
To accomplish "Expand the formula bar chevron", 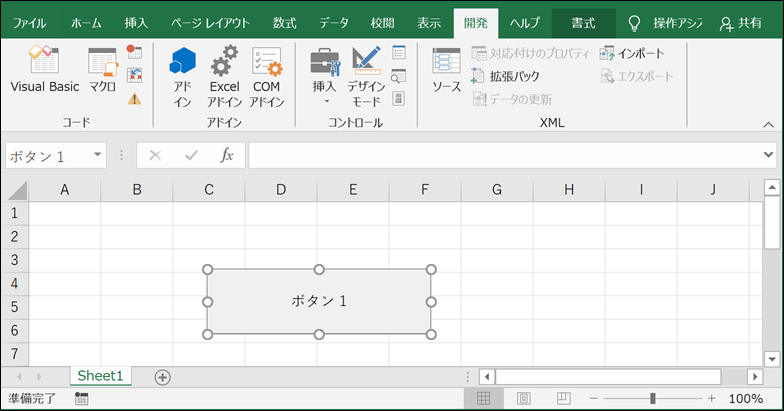I will (x=768, y=155).
